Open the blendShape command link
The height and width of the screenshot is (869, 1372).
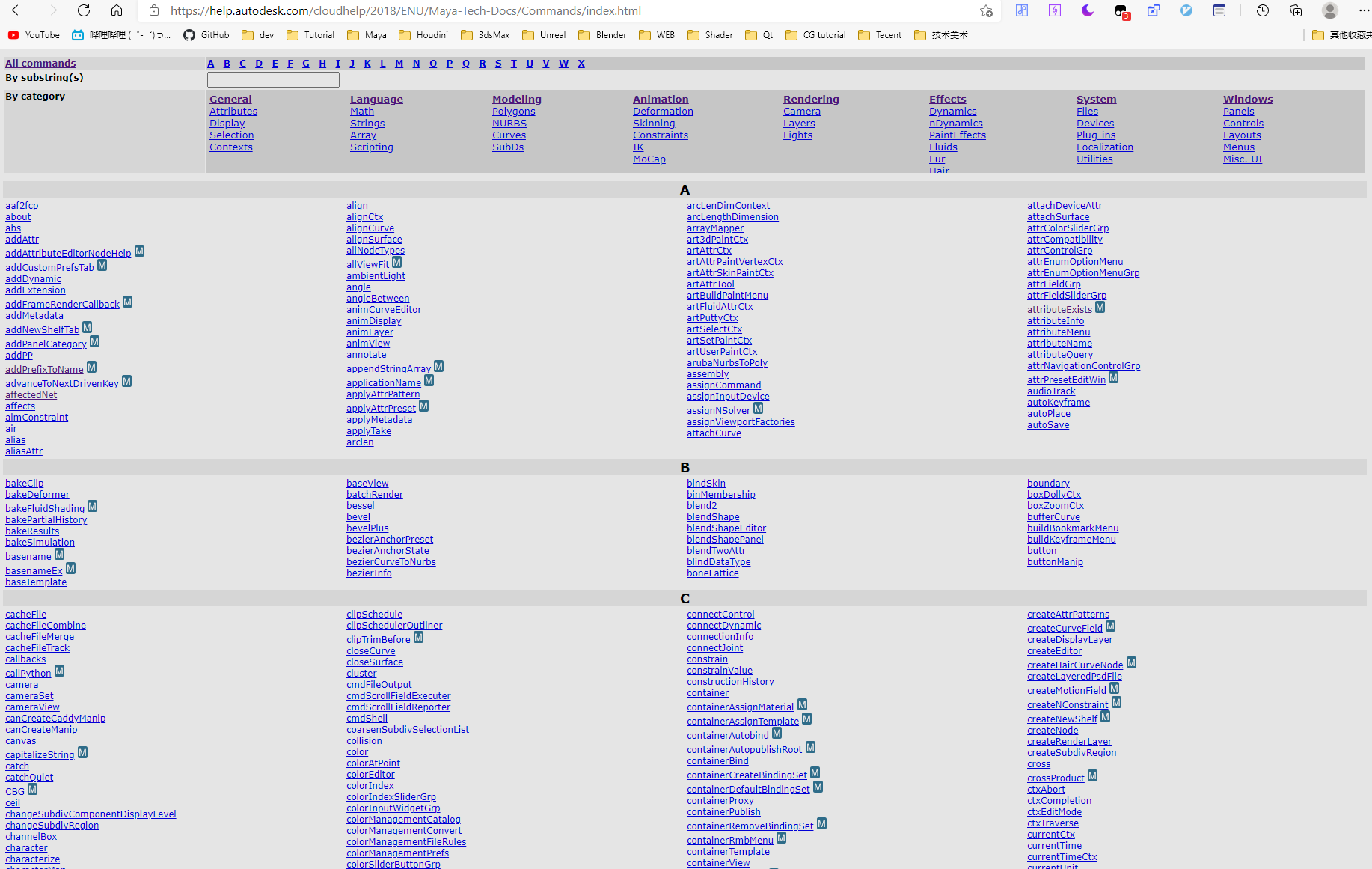click(x=713, y=517)
